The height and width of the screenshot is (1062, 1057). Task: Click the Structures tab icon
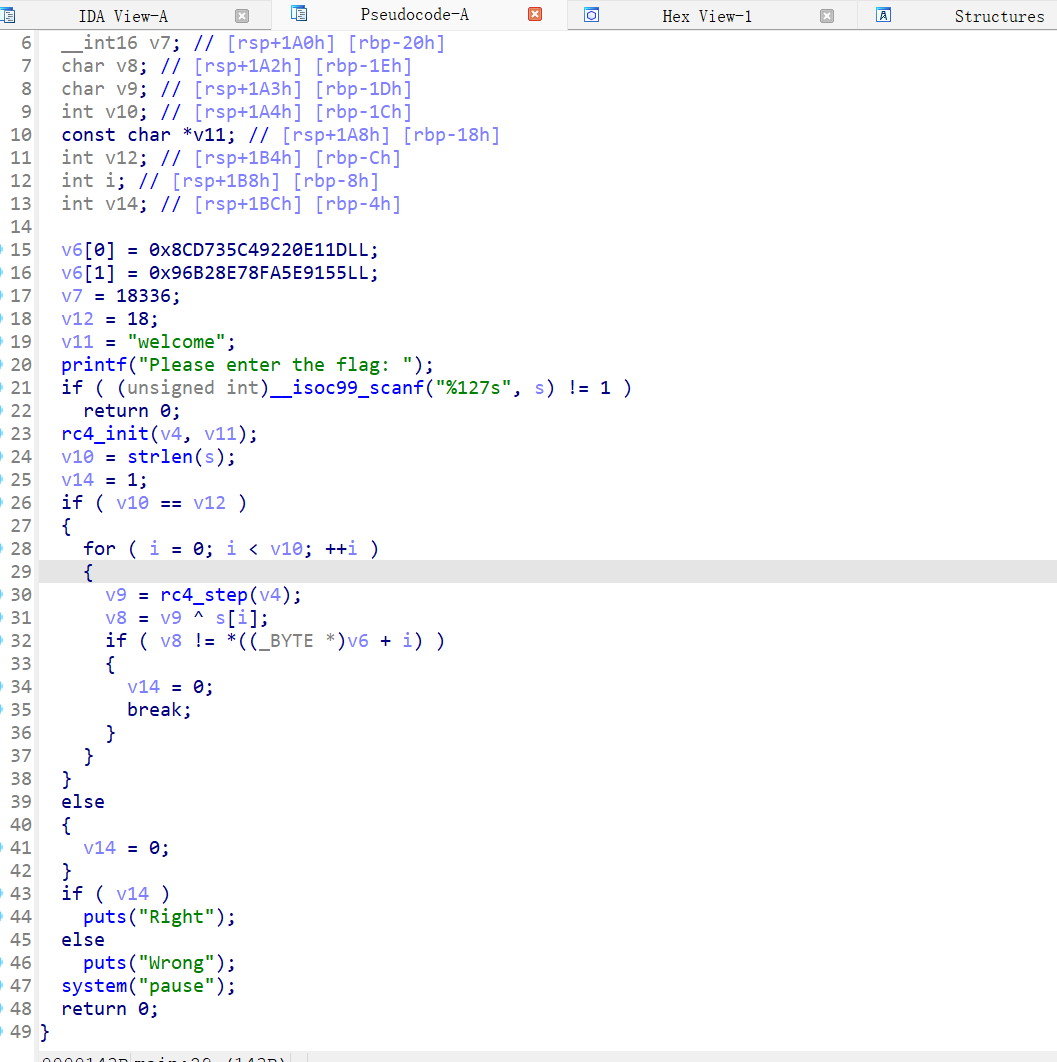click(x=883, y=15)
